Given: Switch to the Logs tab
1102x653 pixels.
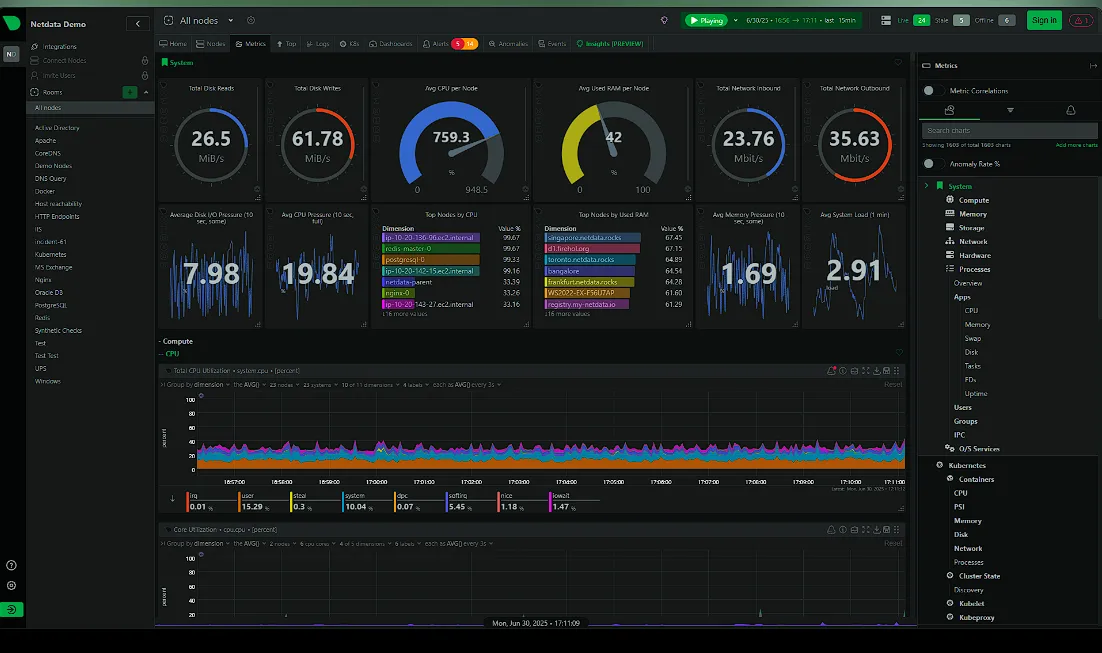Looking at the screenshot, I should pyautogui.click(x=318, y=44).
